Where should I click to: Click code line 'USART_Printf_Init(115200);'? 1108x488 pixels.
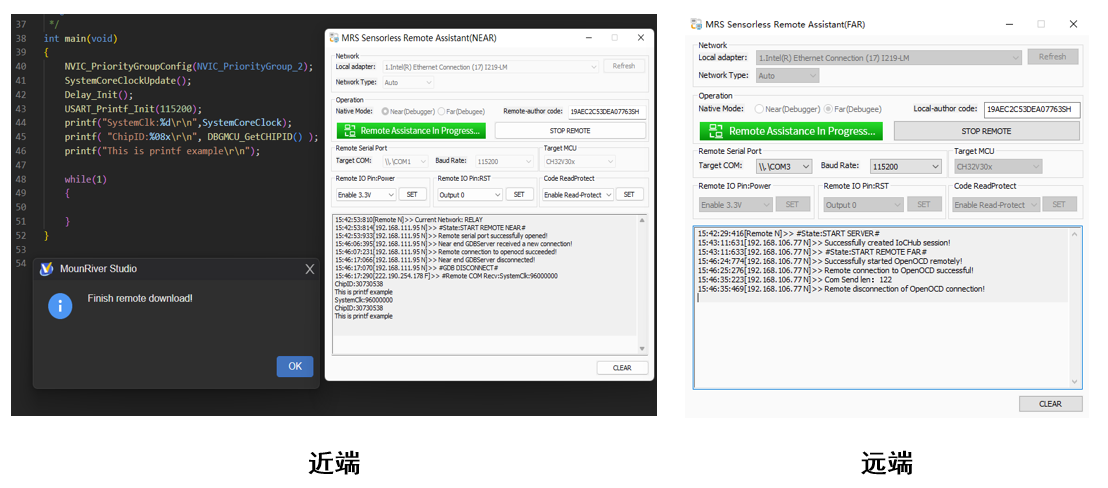click(x=134, y=109)
